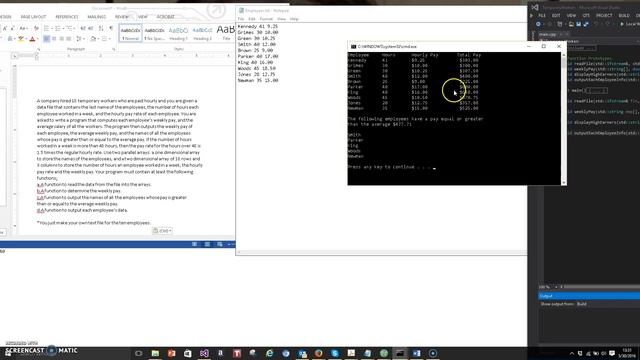
Task: Click the Save icon in Visual Studio toolbar
Action: pos(578,24)
